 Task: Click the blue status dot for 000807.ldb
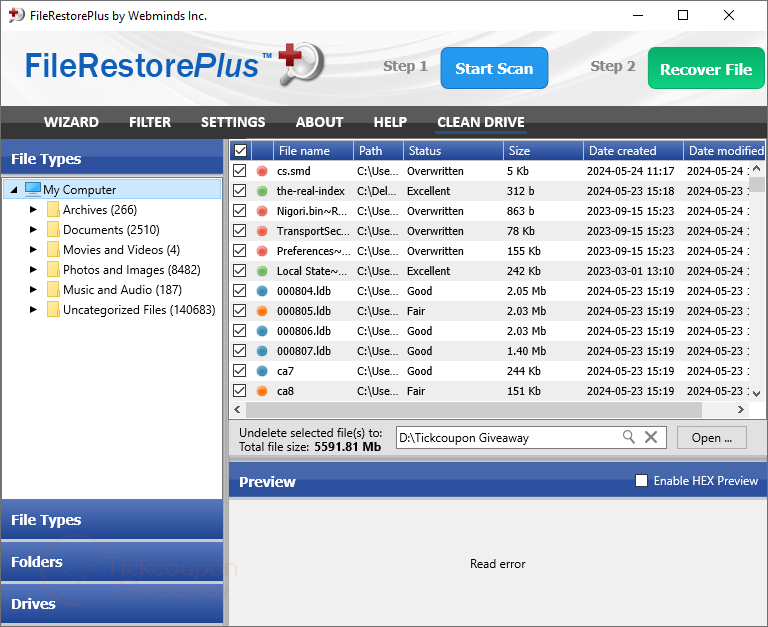pos(262,351)
